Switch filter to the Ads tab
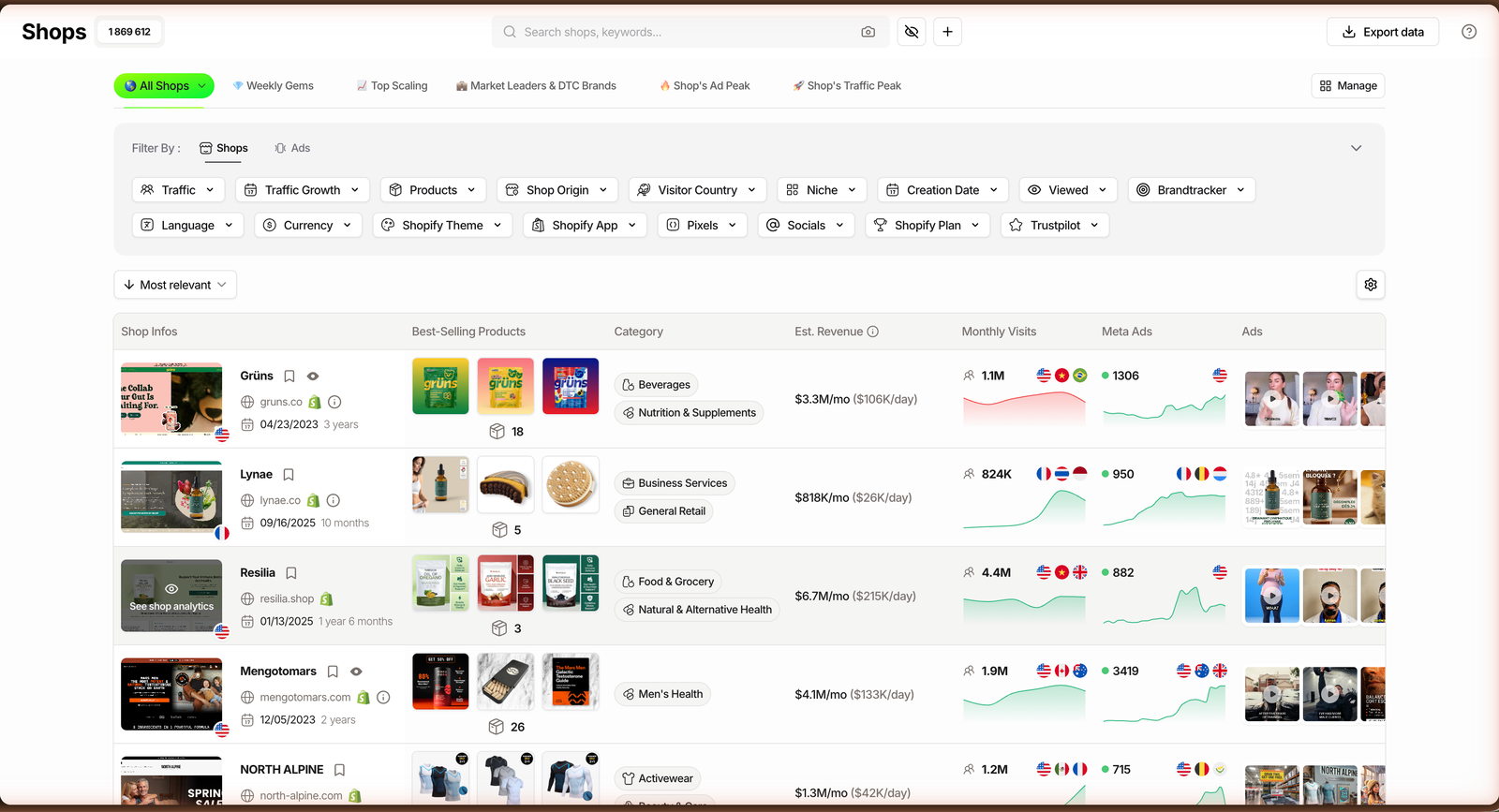1499x812 pixels. point(292,148)
